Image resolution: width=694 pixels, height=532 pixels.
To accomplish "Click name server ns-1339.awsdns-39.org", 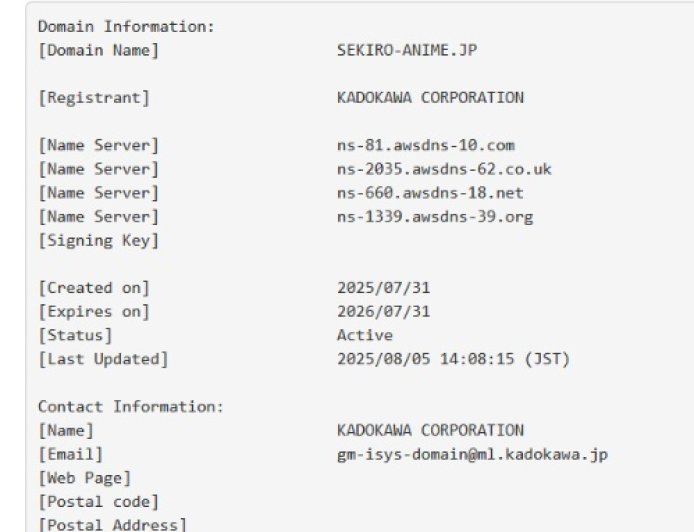I will tap(435, 217).
